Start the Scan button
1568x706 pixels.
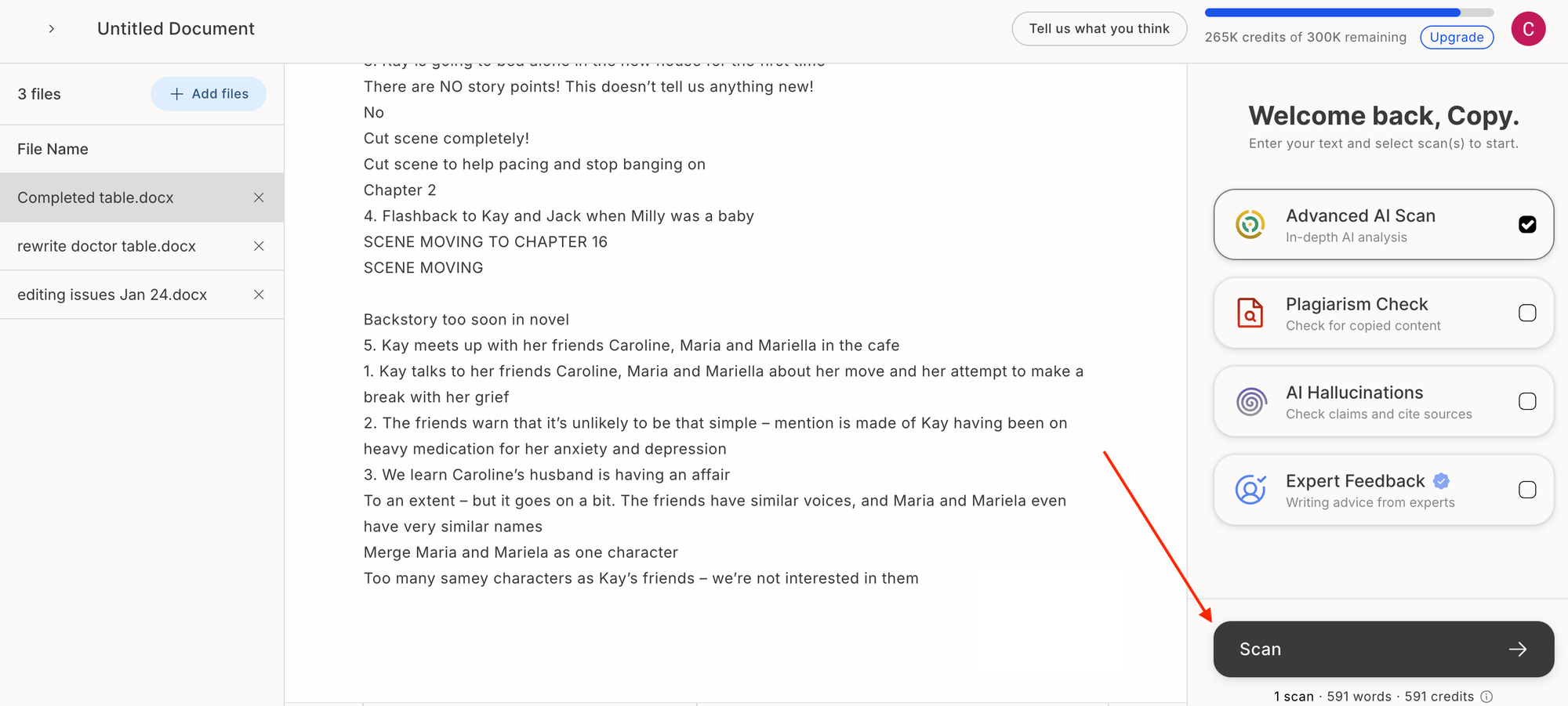(1384, 649)
